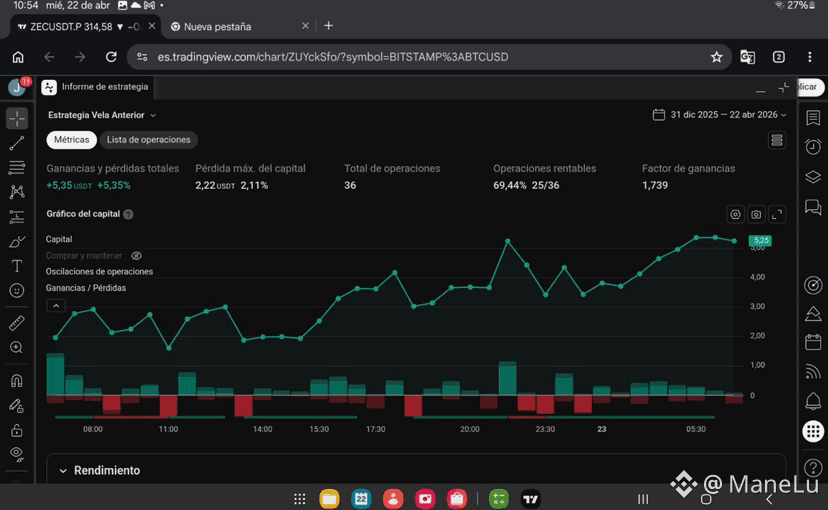This screenshot has width=828, height=510.
Task: Open the date range selector dropdown
Action: (720, 115)
